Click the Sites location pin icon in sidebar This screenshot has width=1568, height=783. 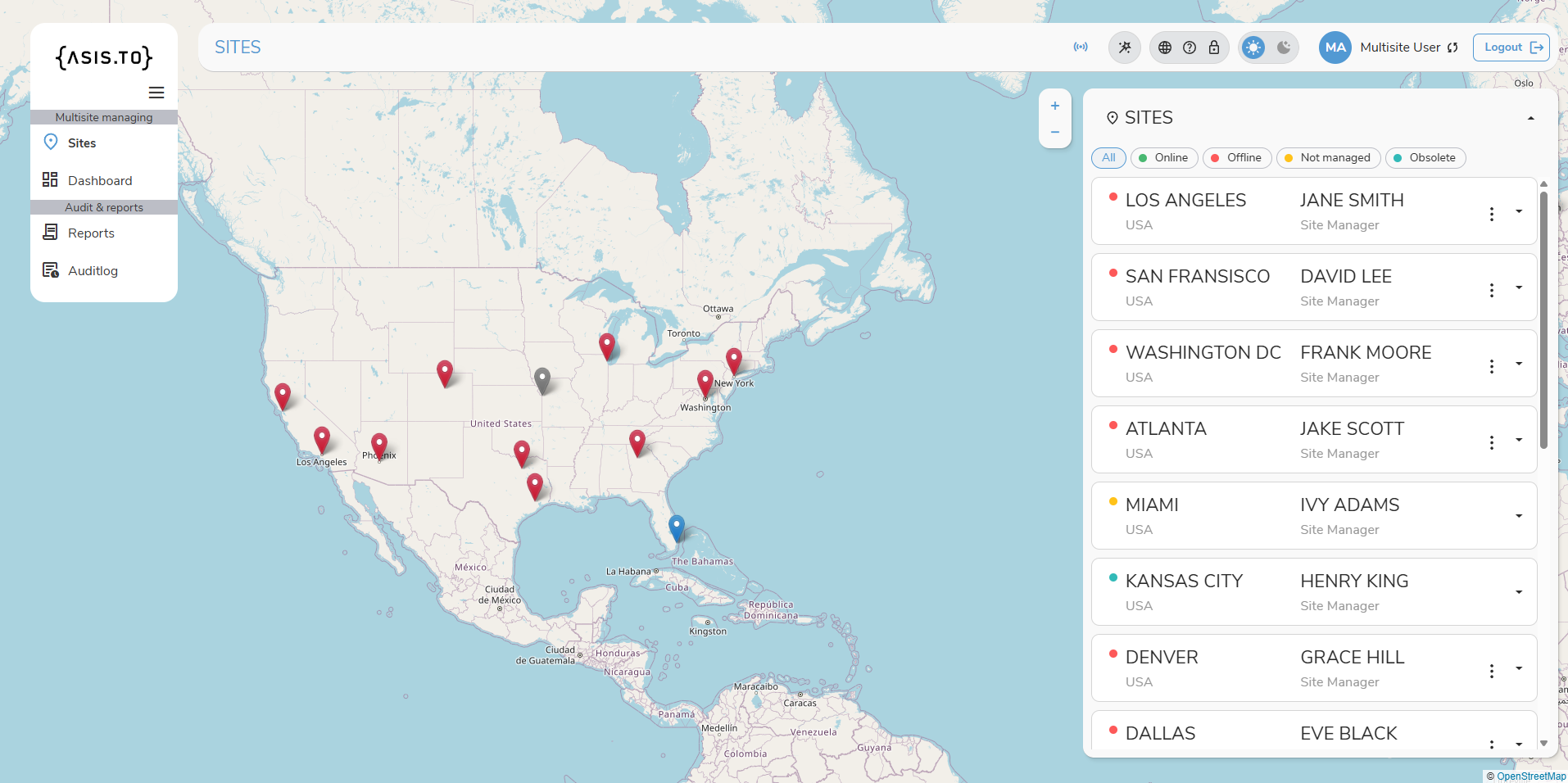coord(51,143)
